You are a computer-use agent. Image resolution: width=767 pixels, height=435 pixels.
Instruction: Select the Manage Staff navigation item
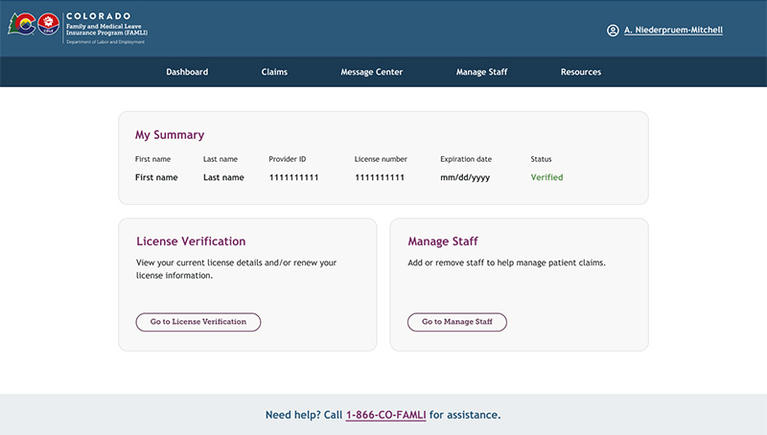point(482,72)
